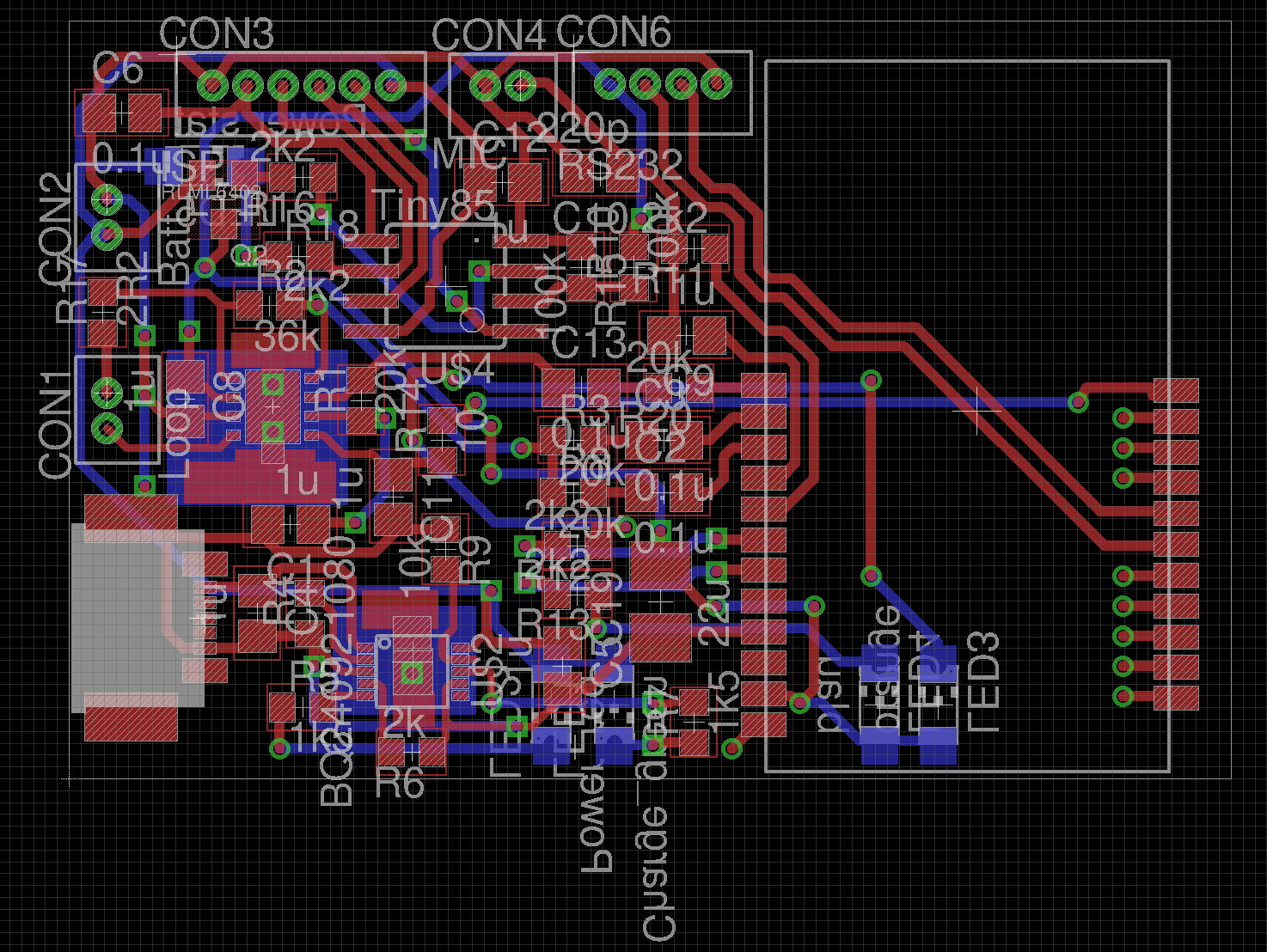Select the upper pad of CON2

tap(107, 201)
